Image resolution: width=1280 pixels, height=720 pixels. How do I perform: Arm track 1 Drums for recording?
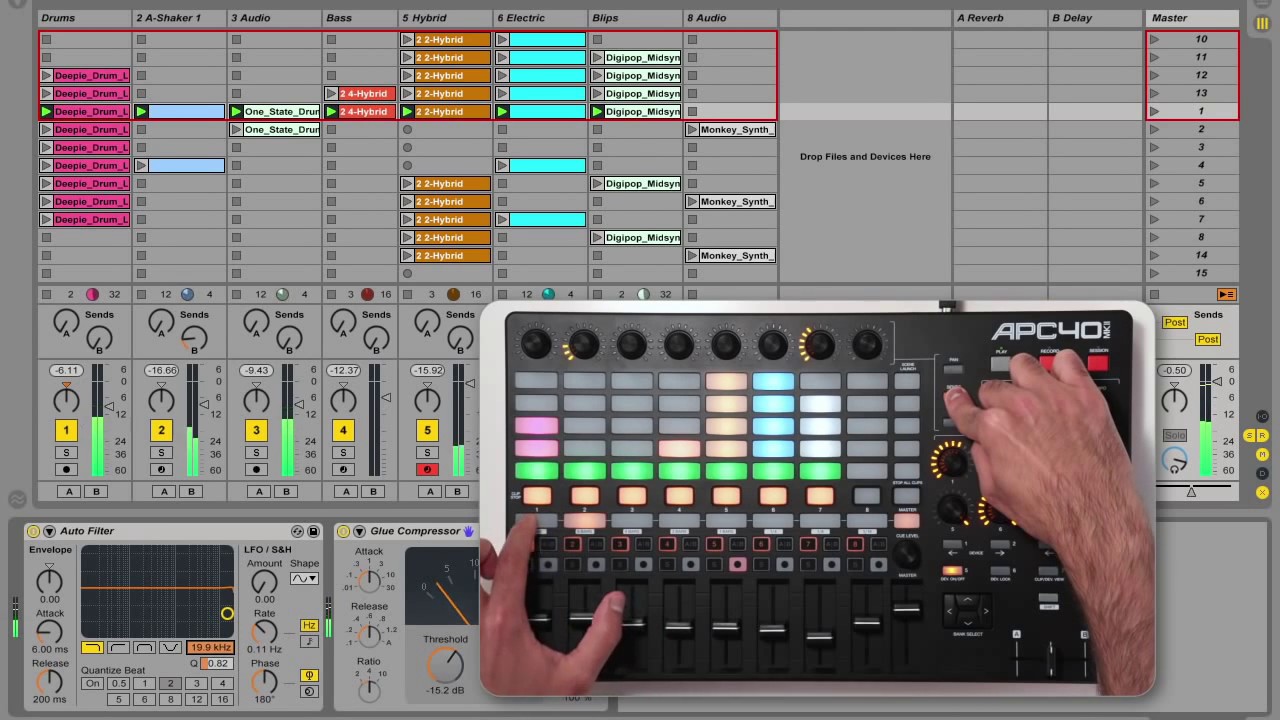66,470
